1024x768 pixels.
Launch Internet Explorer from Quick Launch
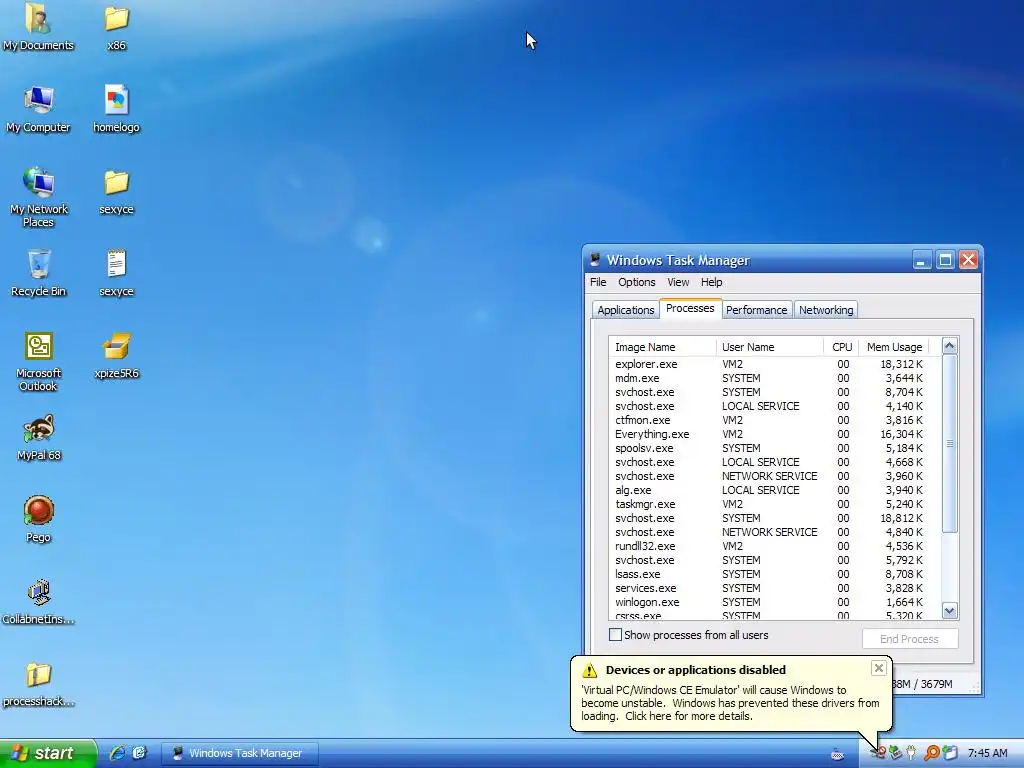tap(118, 753)
